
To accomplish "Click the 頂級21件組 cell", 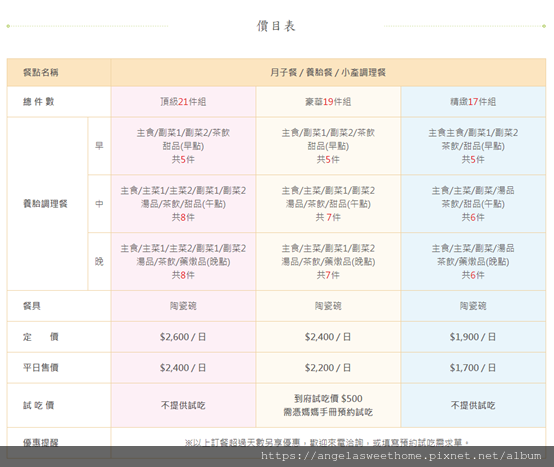I will pyautogui.click(x=183, y=102).
